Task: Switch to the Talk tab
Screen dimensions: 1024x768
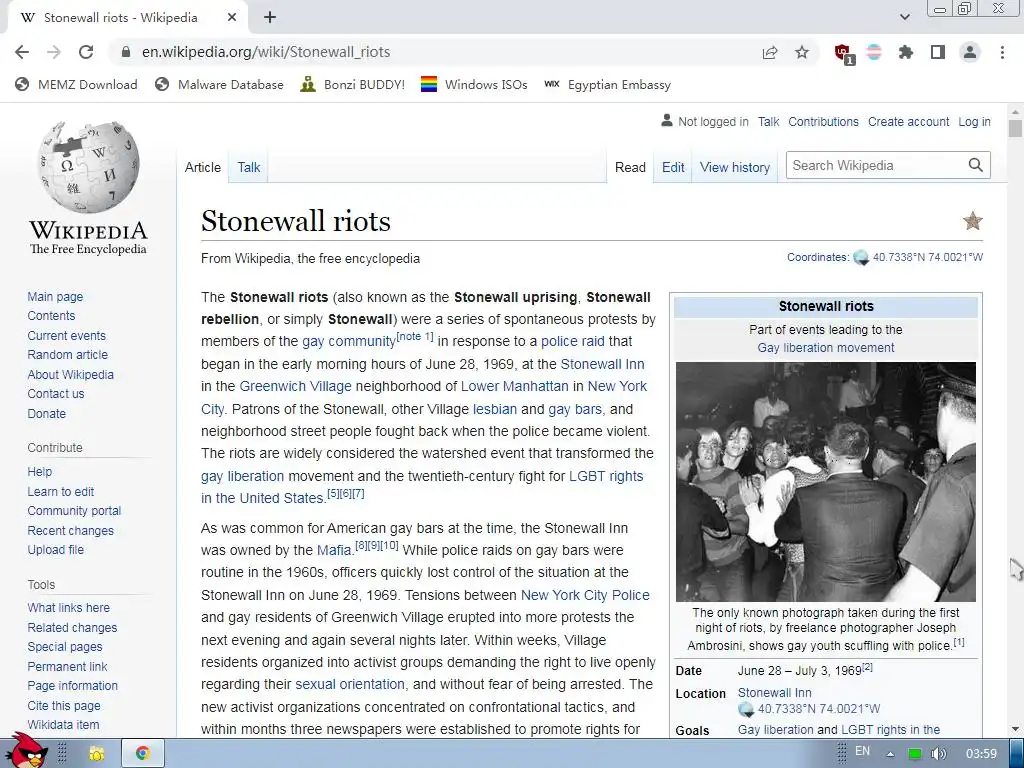Action: point(249,167)
